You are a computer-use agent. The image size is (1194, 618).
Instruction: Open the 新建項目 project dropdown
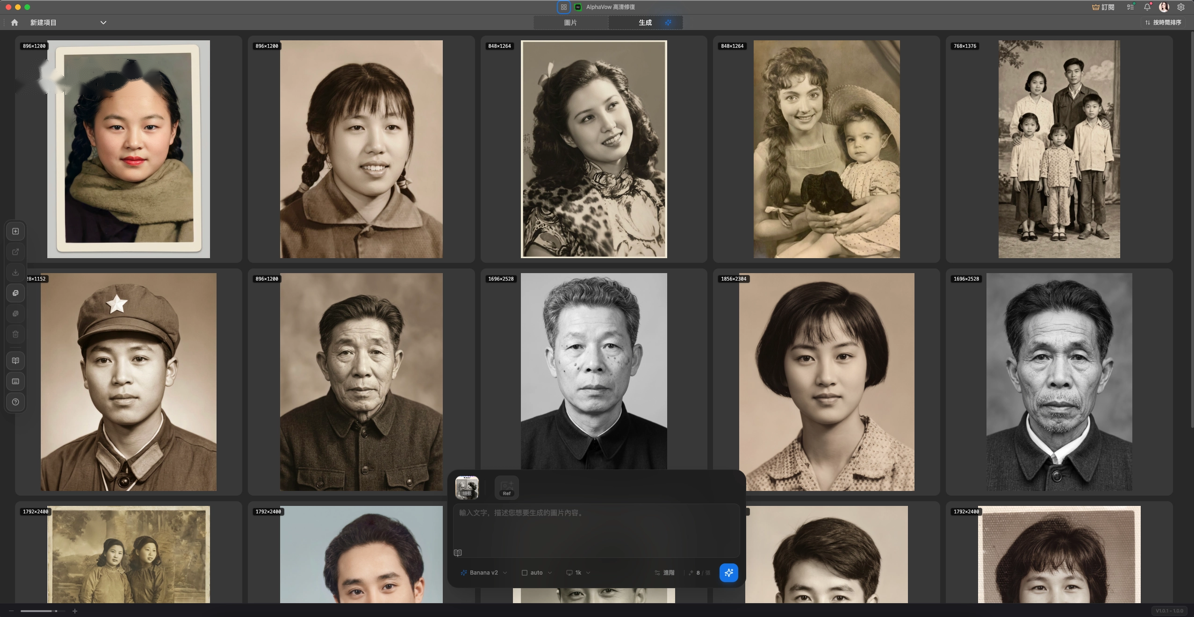pyautogui.click(x=69, y=23)
